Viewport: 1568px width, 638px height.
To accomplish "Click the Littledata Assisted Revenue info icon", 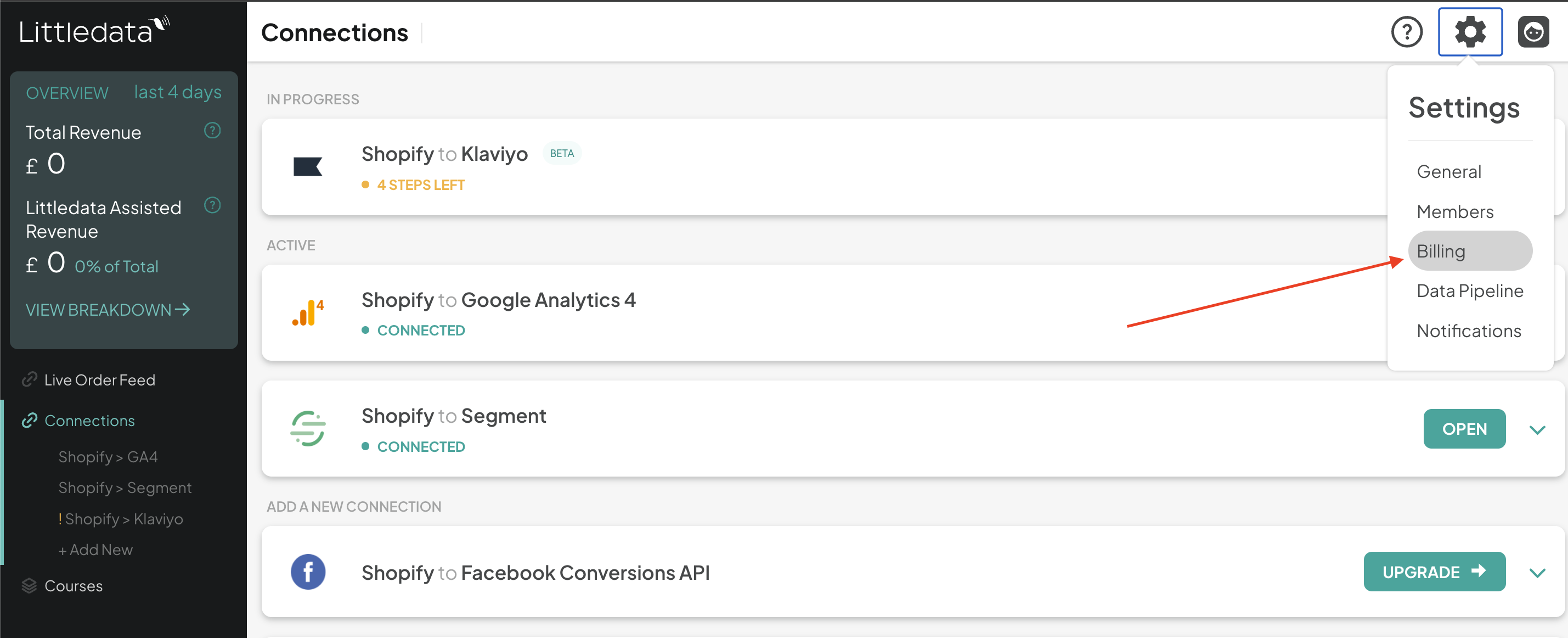I will (212, 205).
